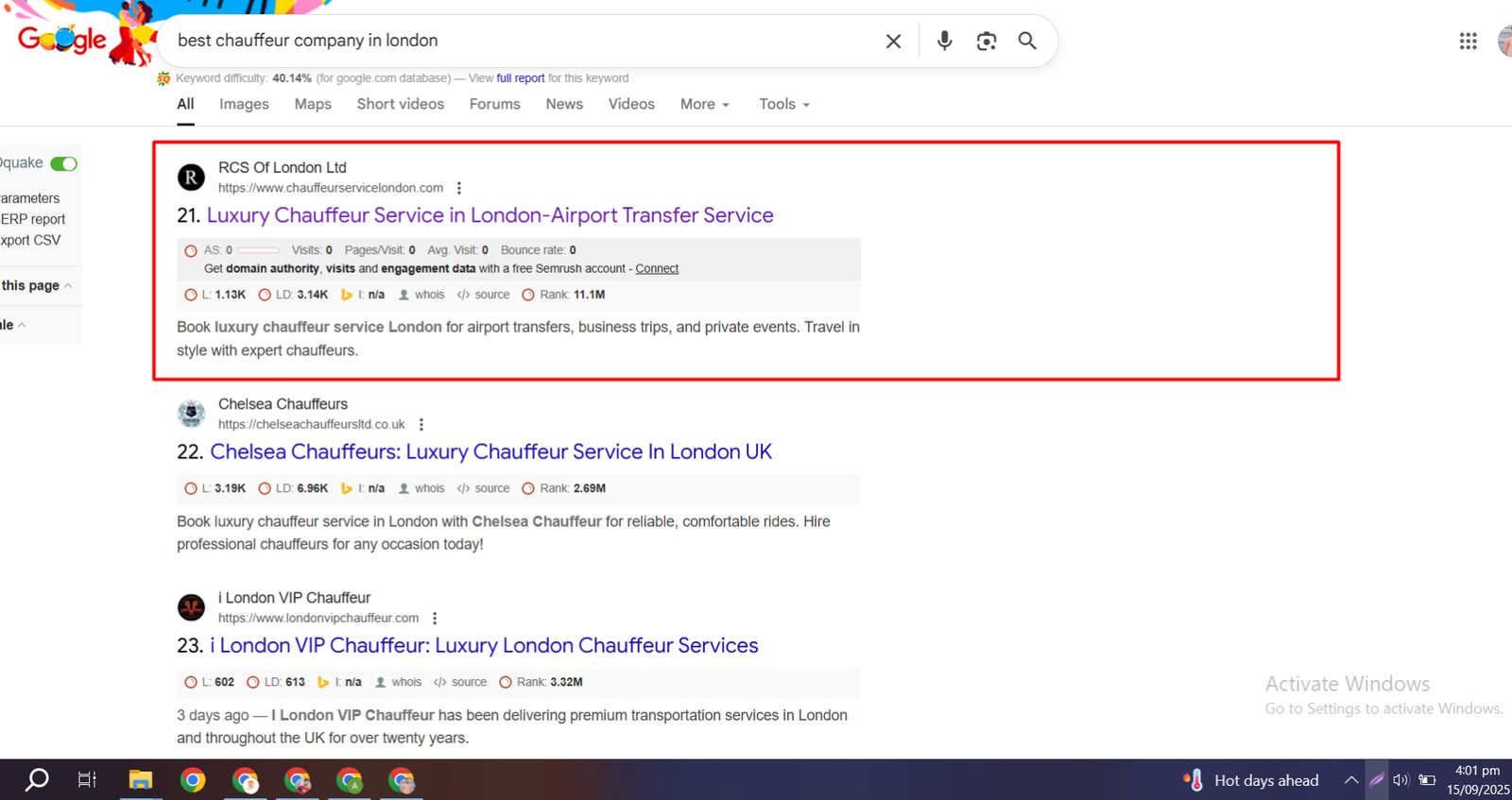Switch to the Images tab
Screen dimensions: 1512x800
tap(244, 104)
